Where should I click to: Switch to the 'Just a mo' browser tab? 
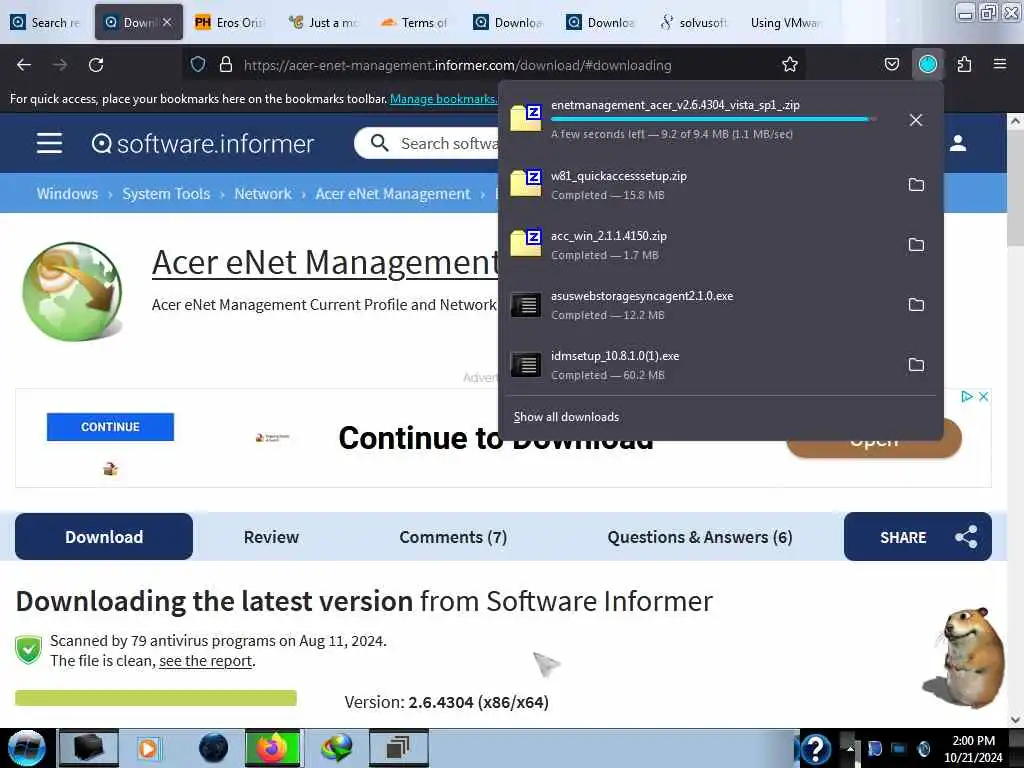tap(324, 22)
